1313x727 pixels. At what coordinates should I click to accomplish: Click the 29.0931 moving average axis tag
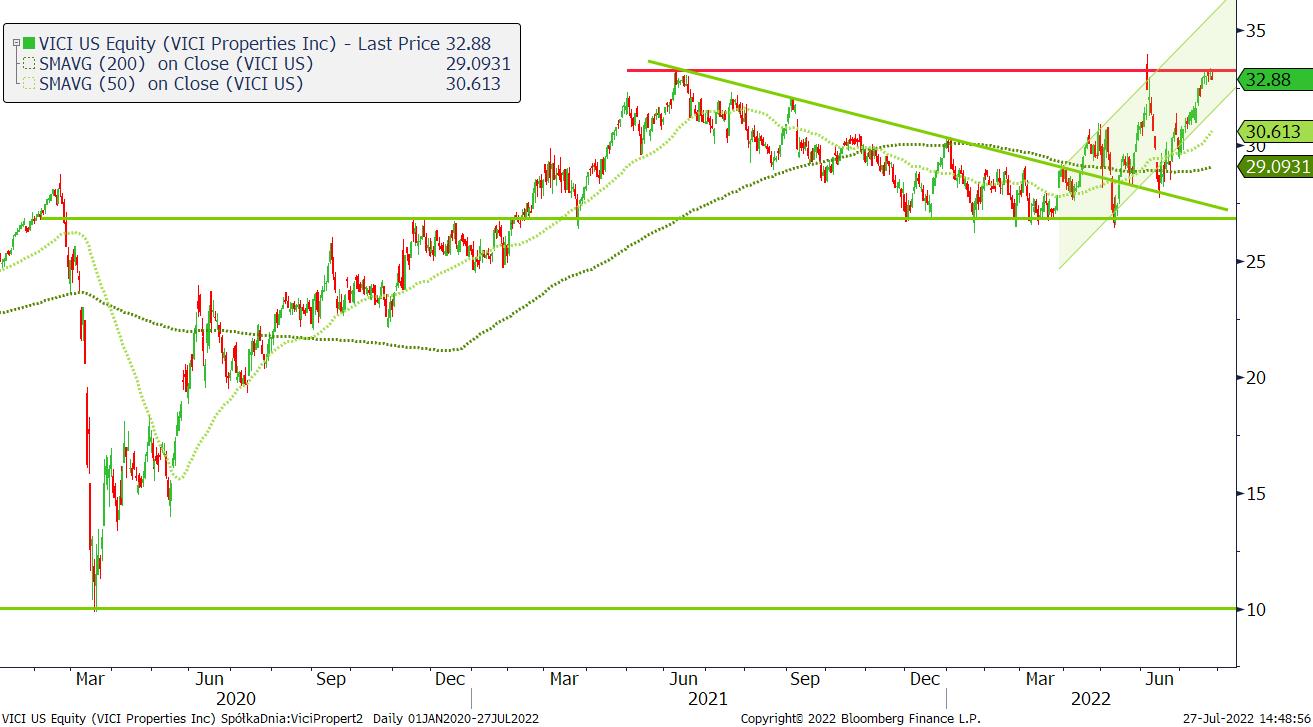1273,166
